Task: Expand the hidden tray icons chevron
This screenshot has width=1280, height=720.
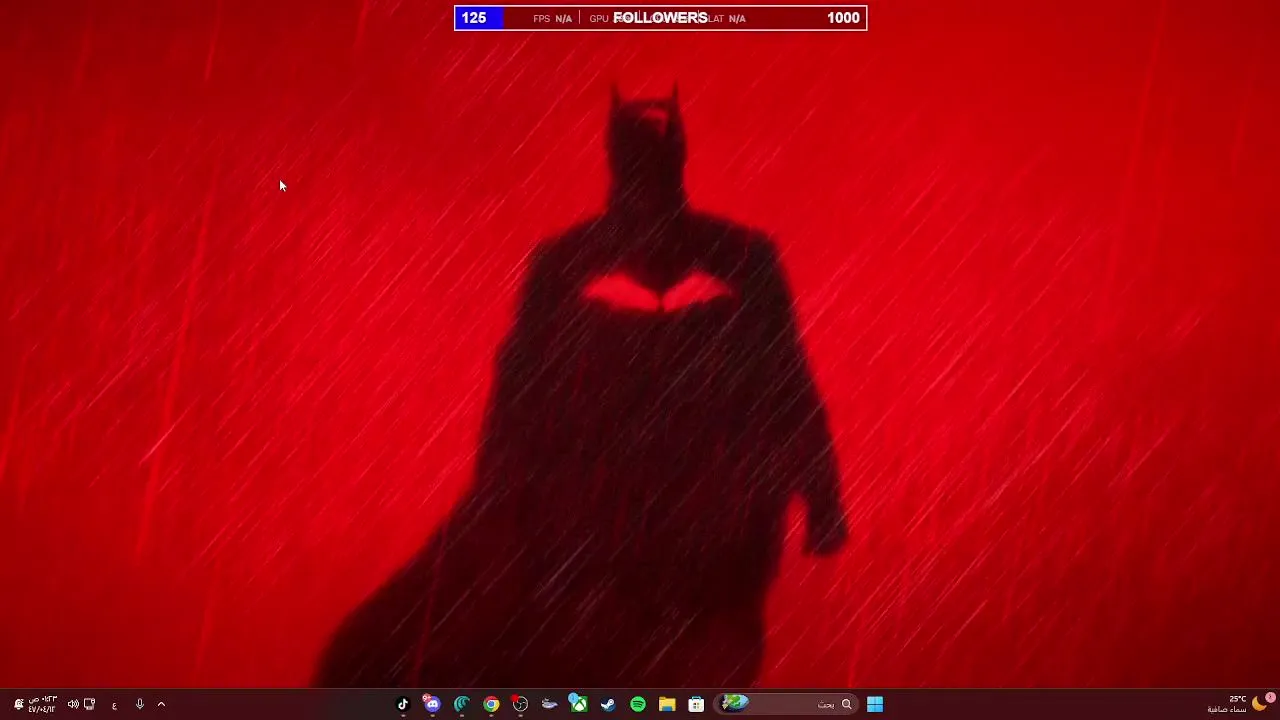Action: (x=161, y=704)
